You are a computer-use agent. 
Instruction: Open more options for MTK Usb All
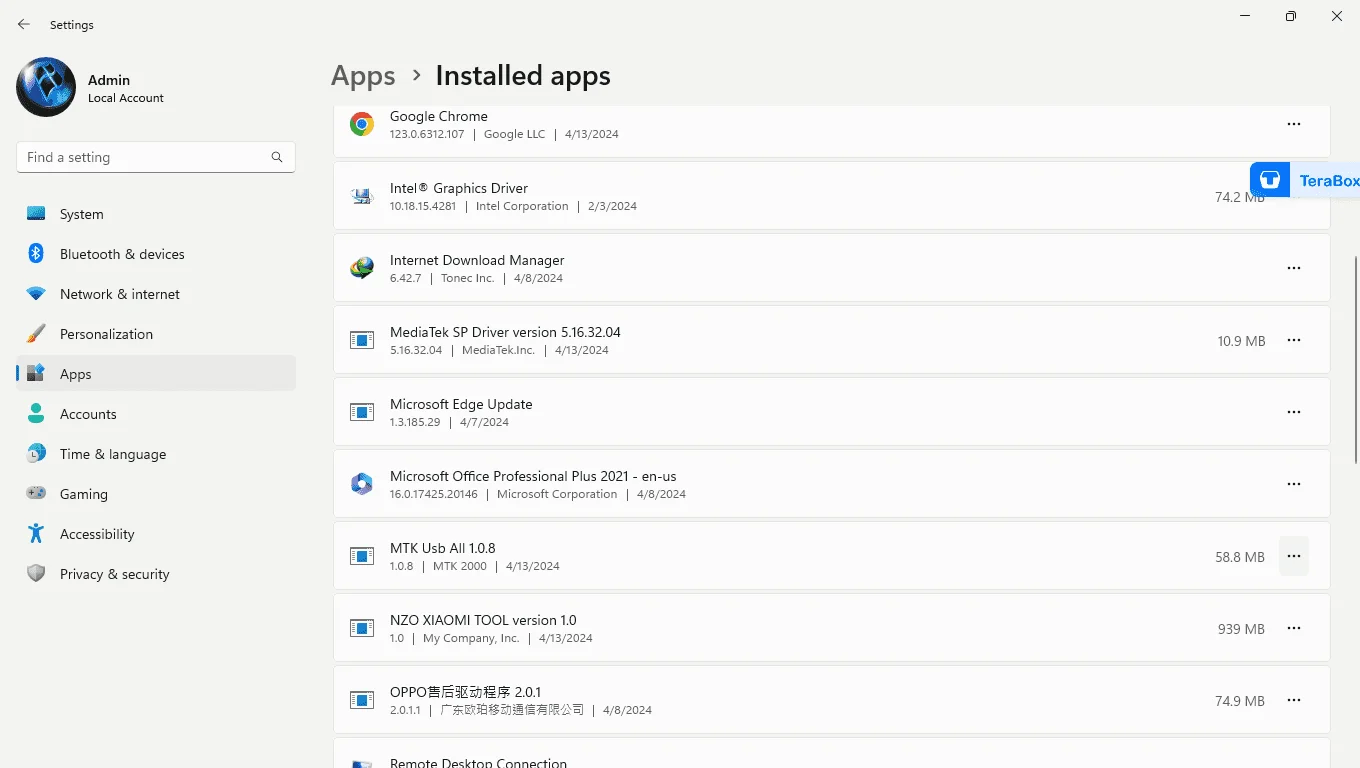(1294, 556)
